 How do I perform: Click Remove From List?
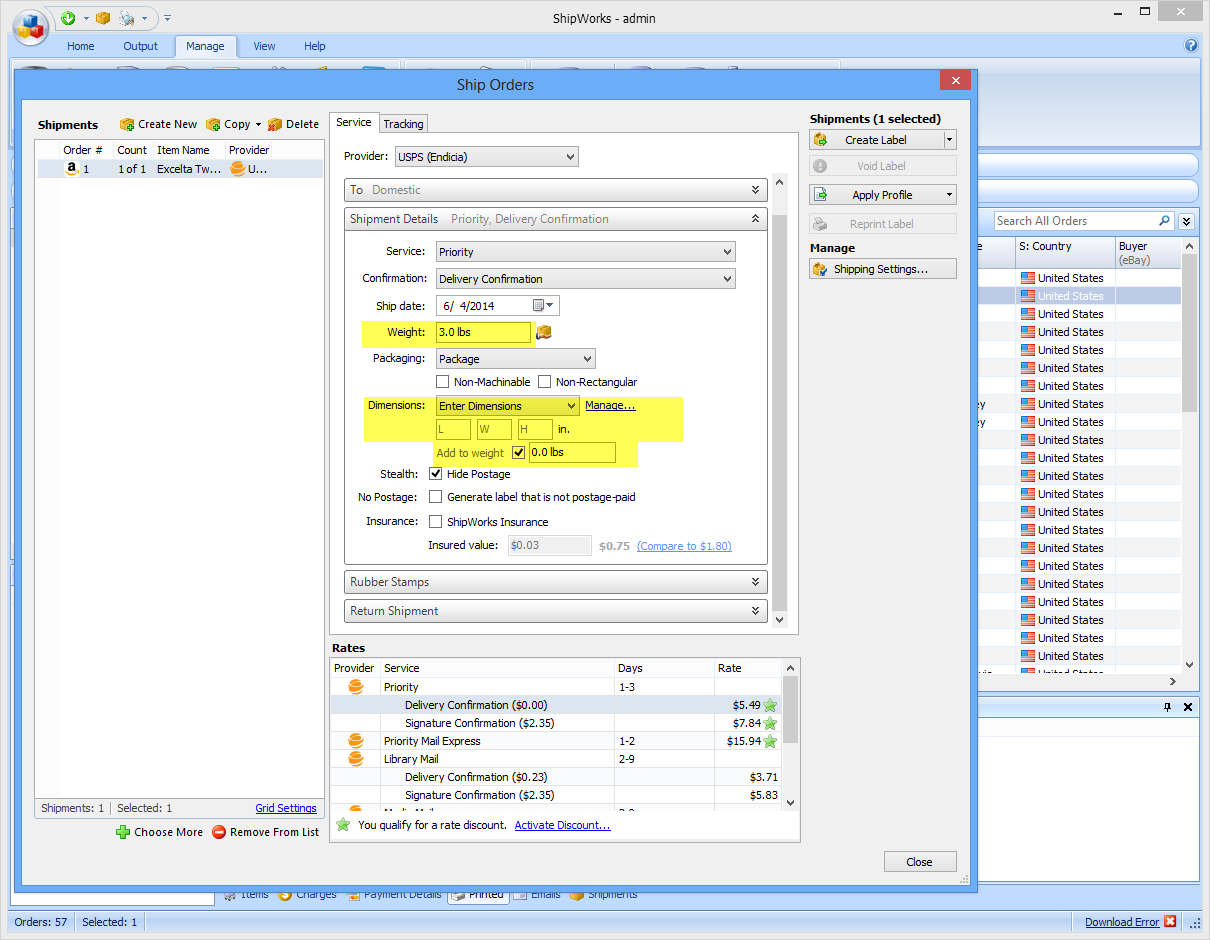265,831
